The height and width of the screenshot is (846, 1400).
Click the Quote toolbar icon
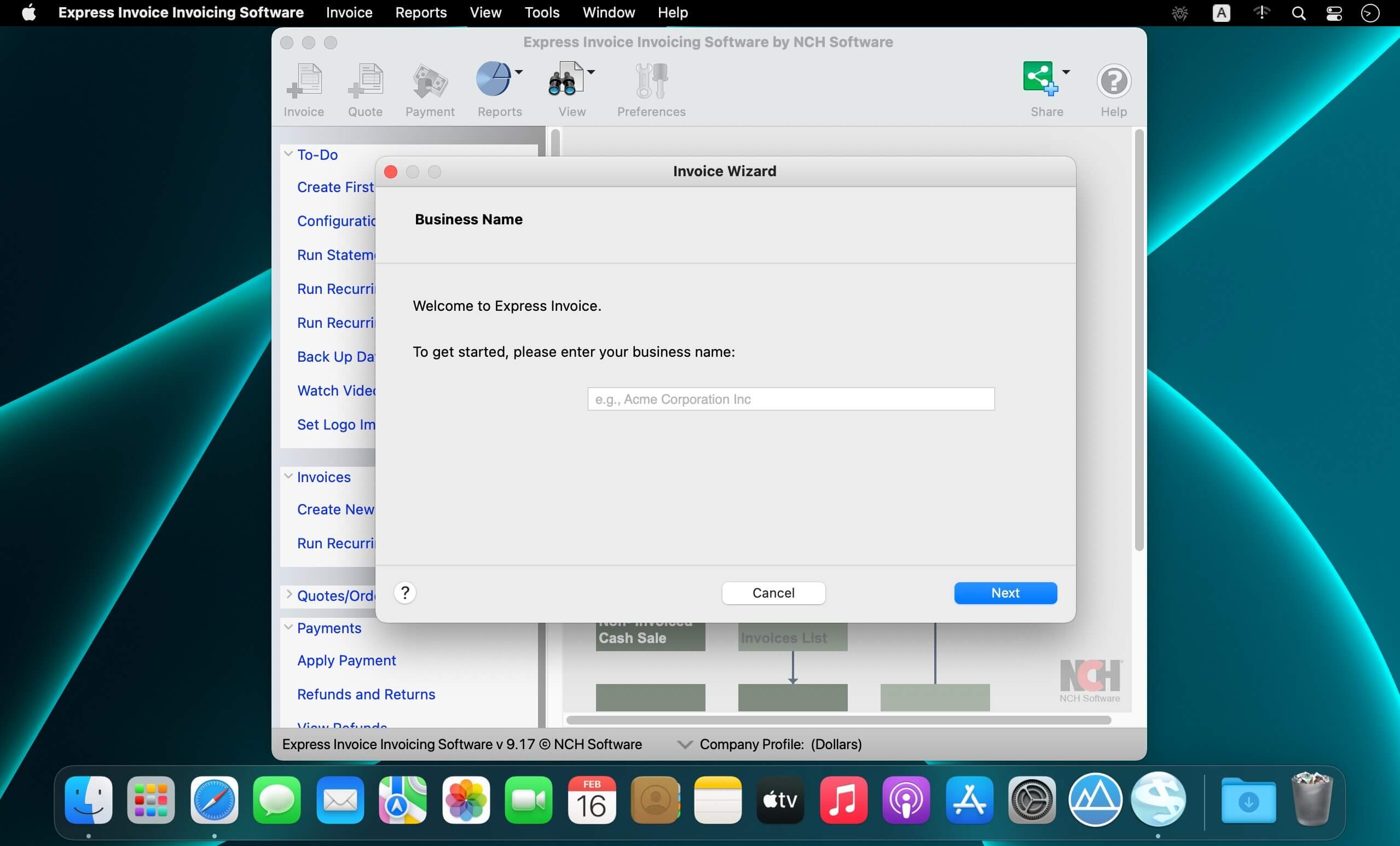click(x=366, y=80)
